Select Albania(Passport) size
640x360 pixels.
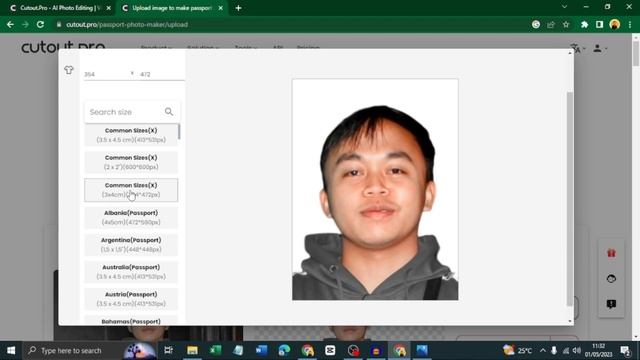[x=131, y=218]
